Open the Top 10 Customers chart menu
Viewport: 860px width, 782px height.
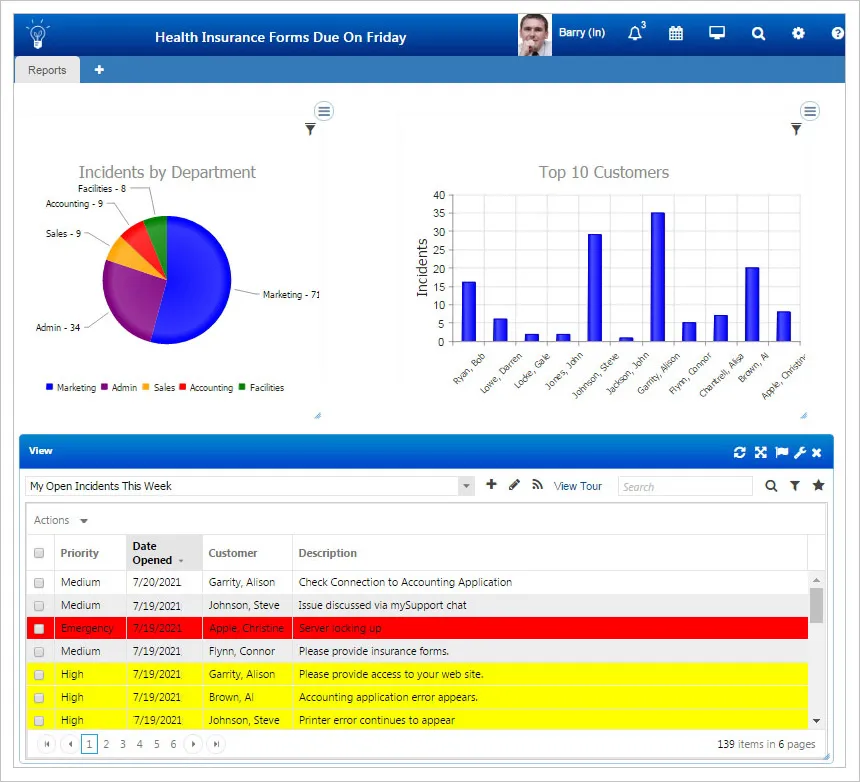click(x=810, y=111)
